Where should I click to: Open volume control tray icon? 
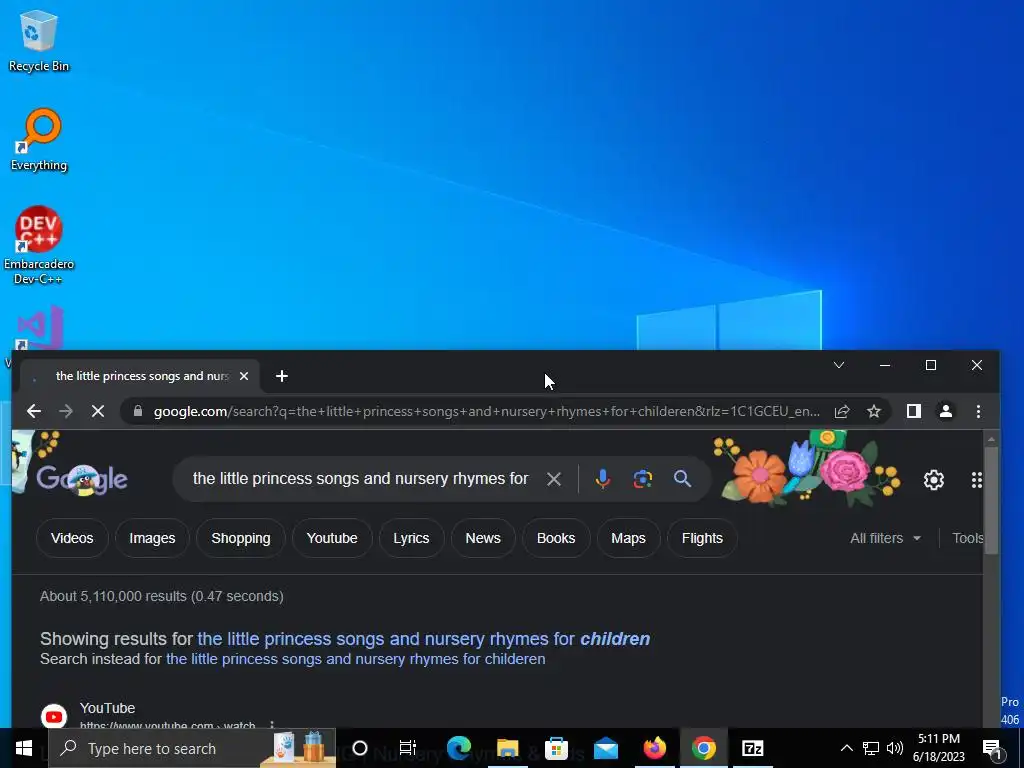click(x=895, y=748)
